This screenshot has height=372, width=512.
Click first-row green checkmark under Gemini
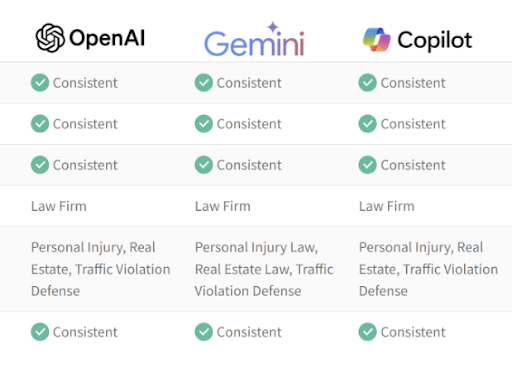[204, 83]
